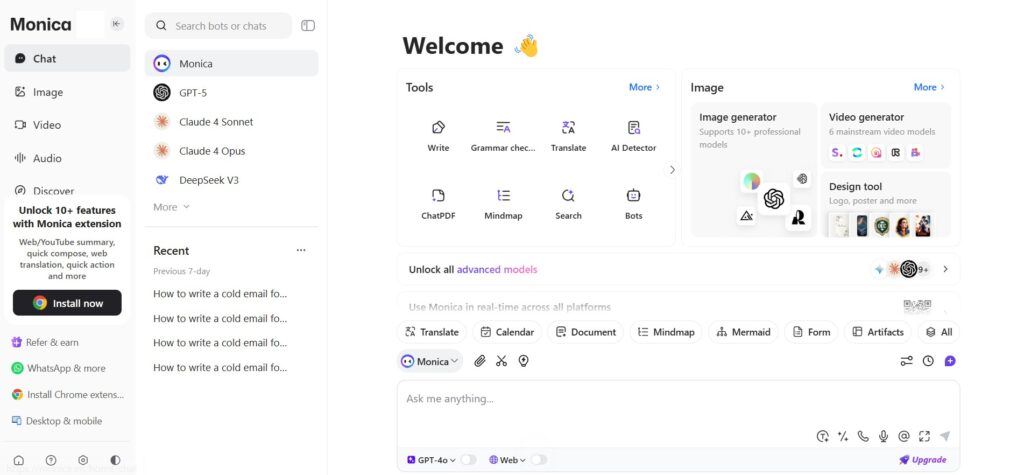Click Install Chrome extension link
Image resolution: width=1024 pixels, height=475 pixels.
click(x=67, y=395)
